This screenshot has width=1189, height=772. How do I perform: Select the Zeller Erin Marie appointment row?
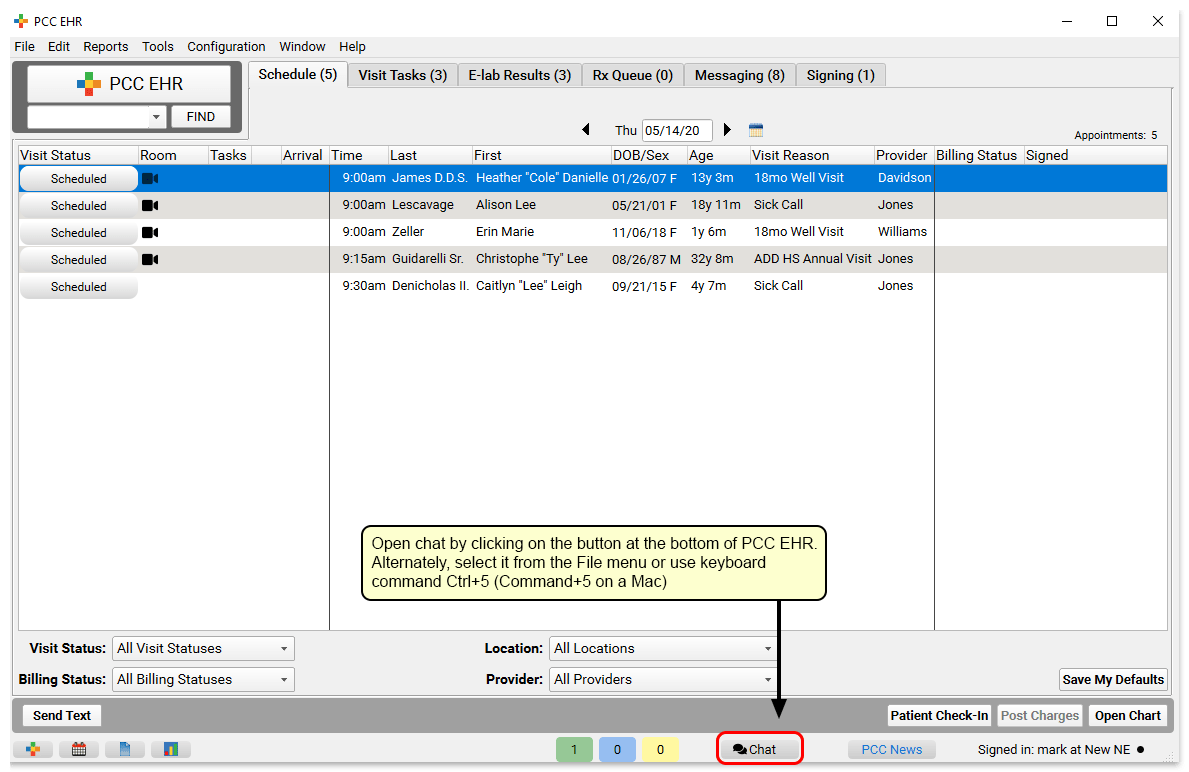click(x=593, y=232)
